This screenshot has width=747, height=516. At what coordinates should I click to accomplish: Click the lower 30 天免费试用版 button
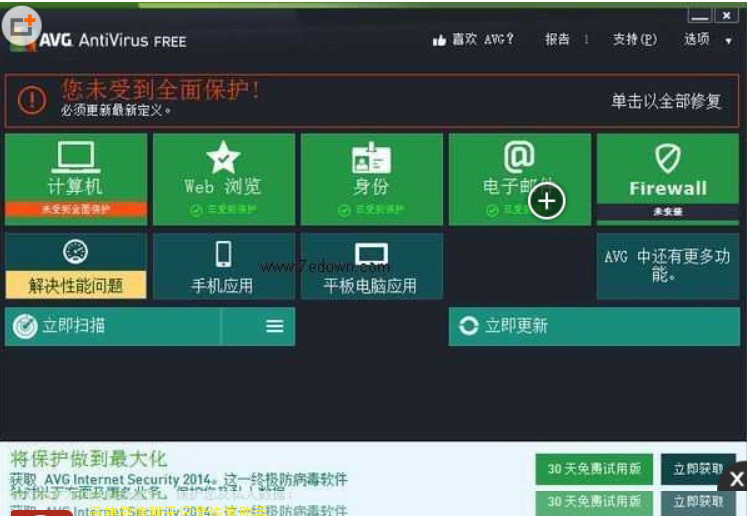(x=594, y=502)
